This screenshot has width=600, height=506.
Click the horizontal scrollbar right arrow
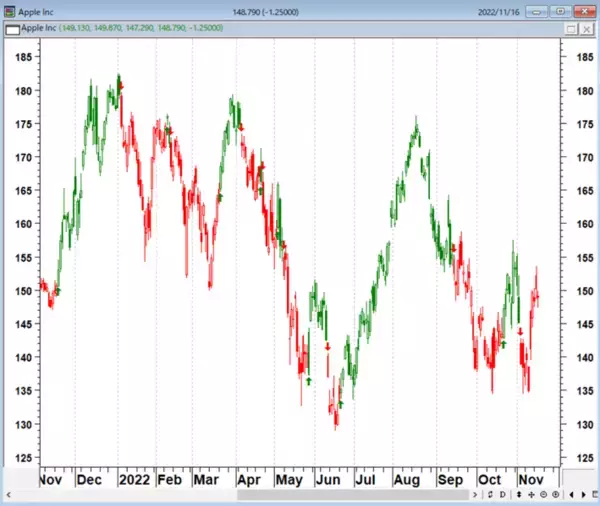[x=475, y=495]
